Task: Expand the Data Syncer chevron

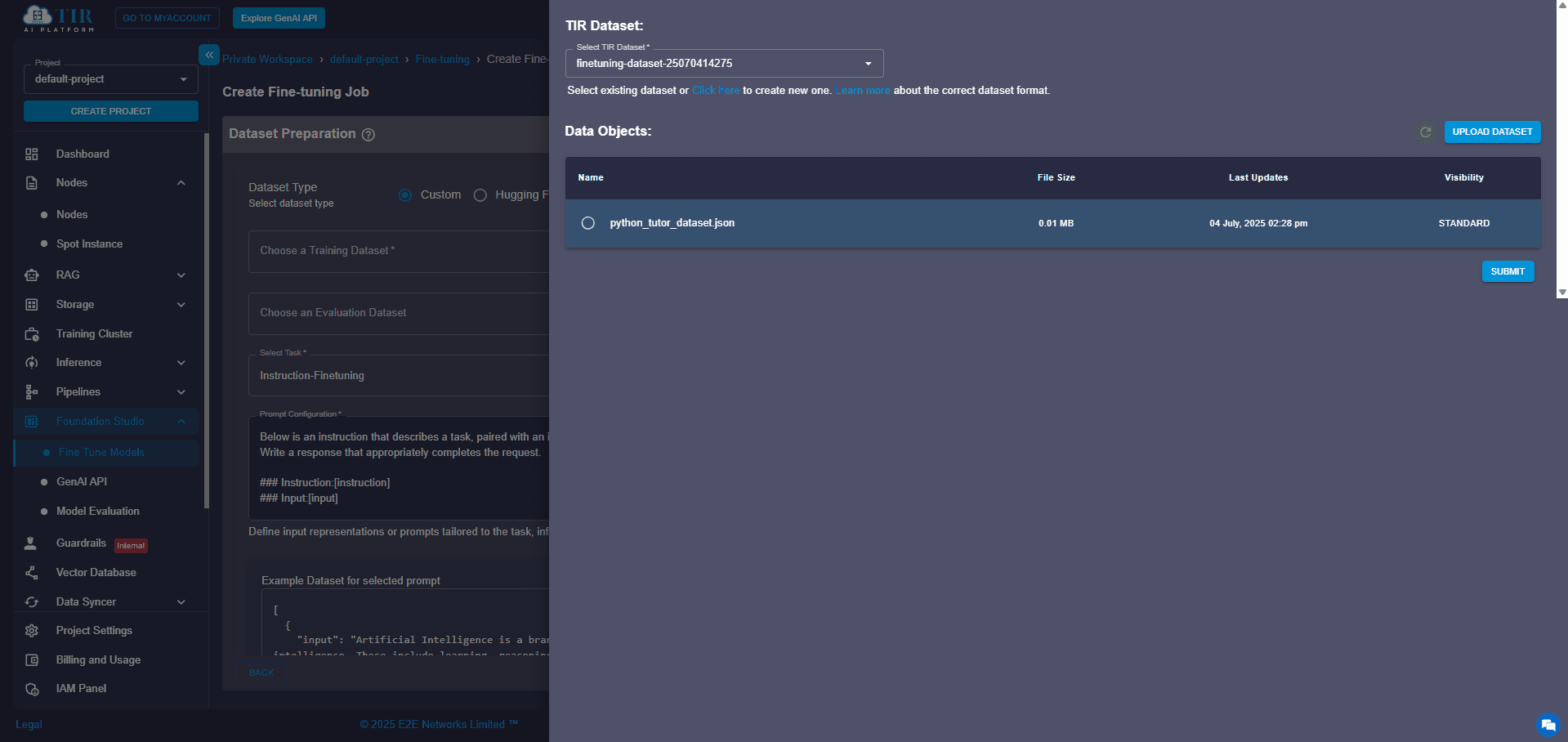Action: 181,602
